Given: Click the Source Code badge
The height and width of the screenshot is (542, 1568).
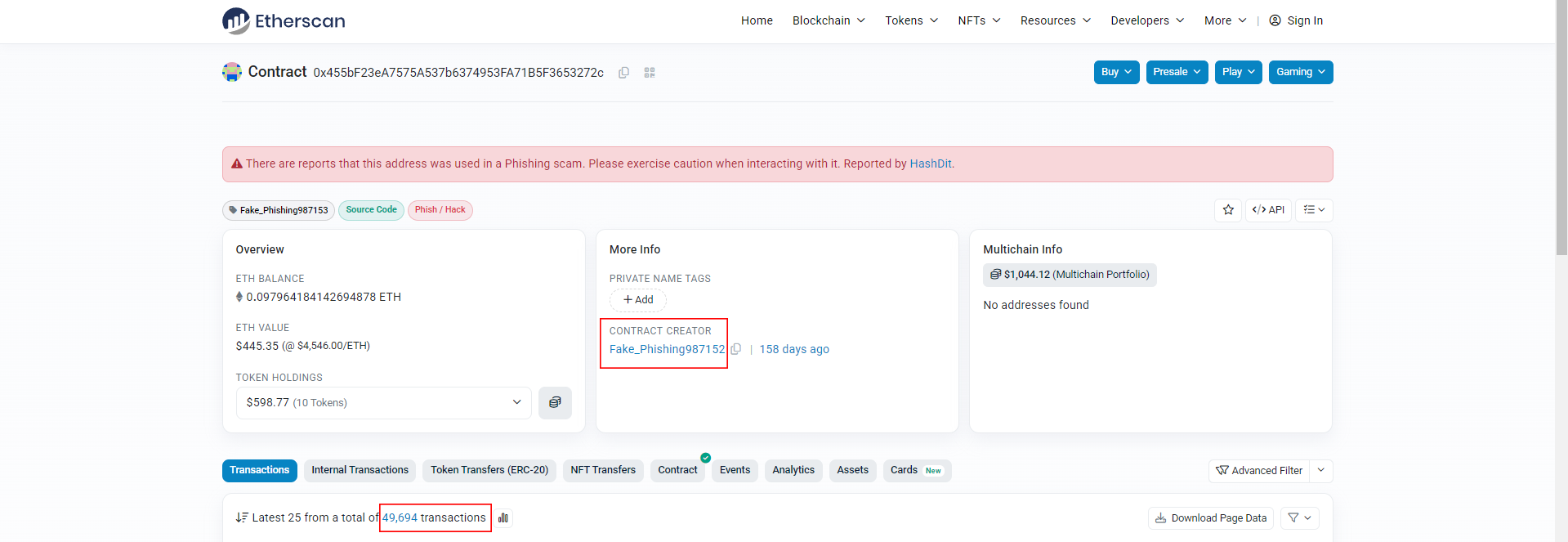Looking at the screenshot, I should click(371, 210).
